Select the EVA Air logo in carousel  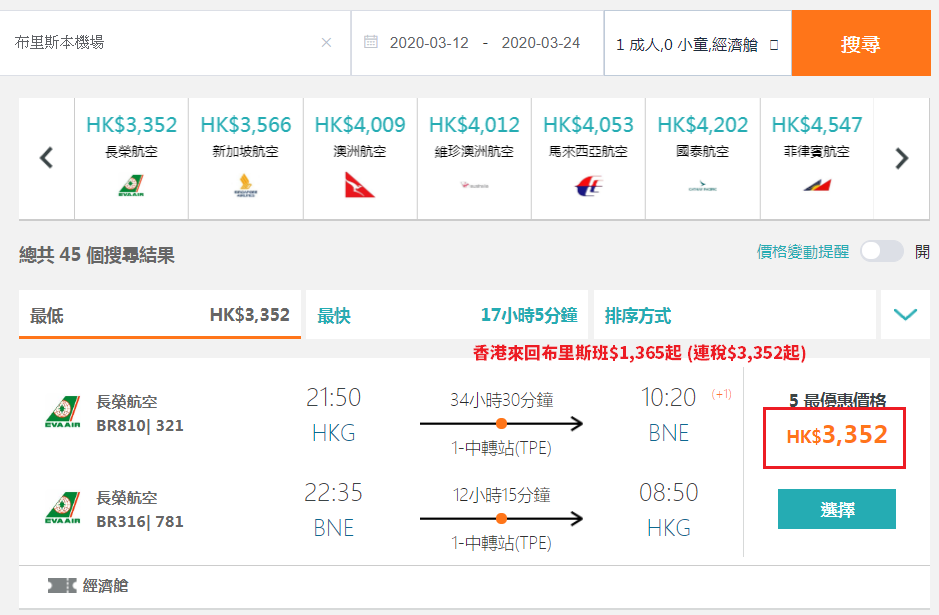pyautogui.click(x=131, y=185)
